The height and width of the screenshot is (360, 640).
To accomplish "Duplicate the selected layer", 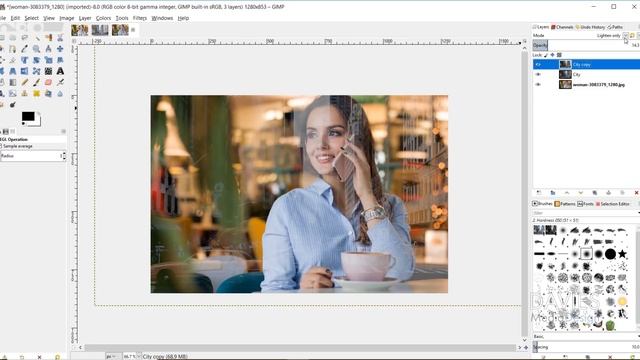I will (595, 193).
